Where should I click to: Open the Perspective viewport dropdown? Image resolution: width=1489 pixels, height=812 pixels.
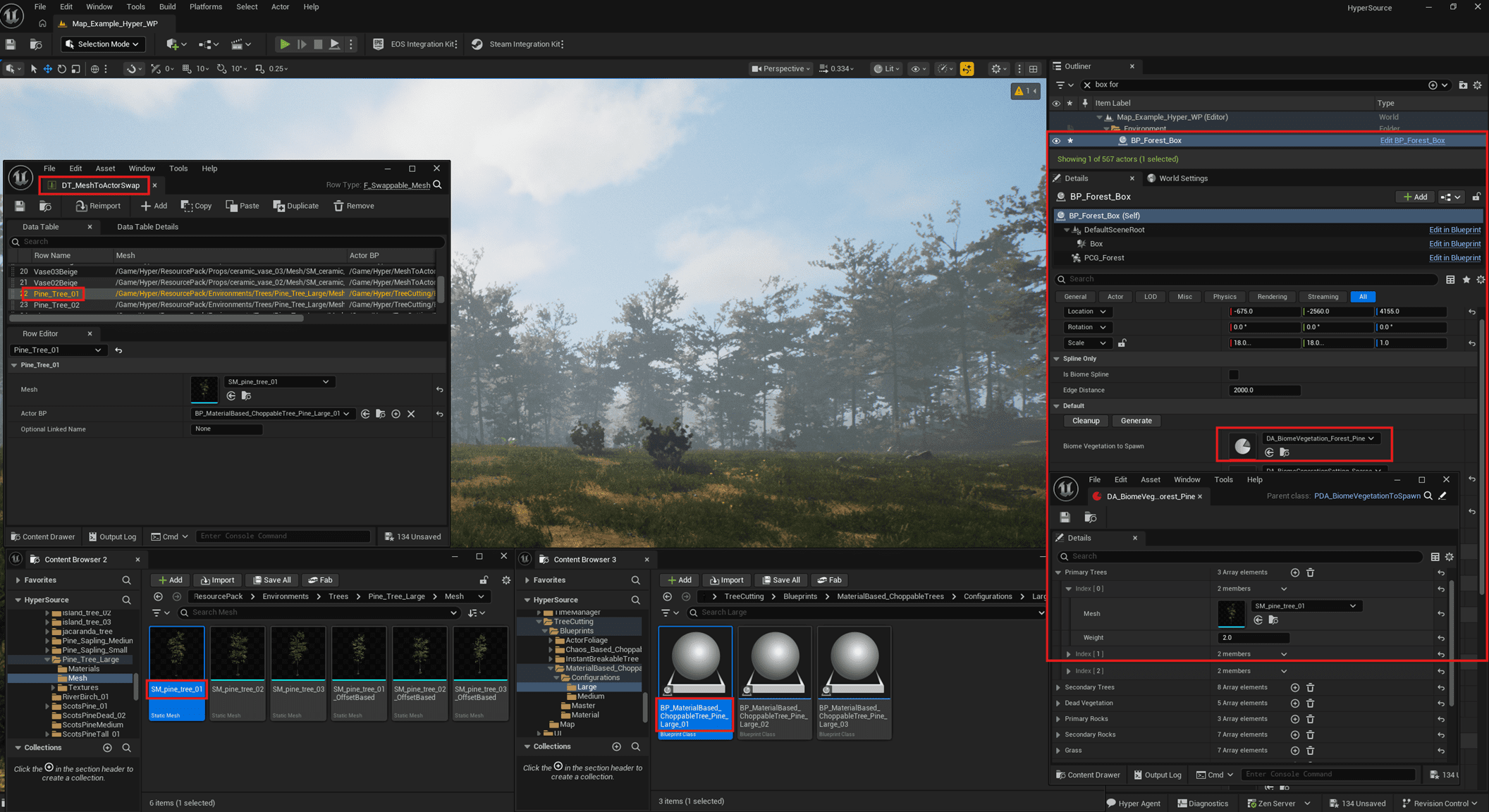780,68
